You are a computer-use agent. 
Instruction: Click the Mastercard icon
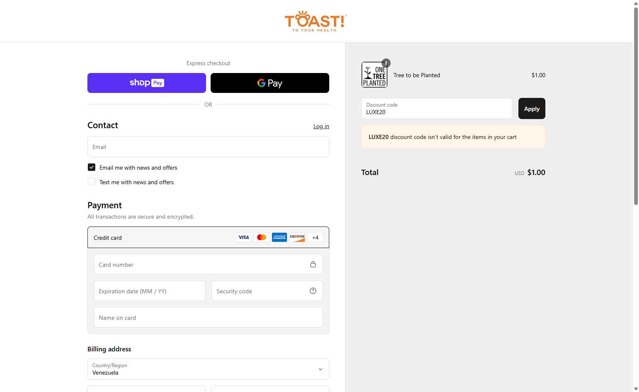tap(262, 237)
